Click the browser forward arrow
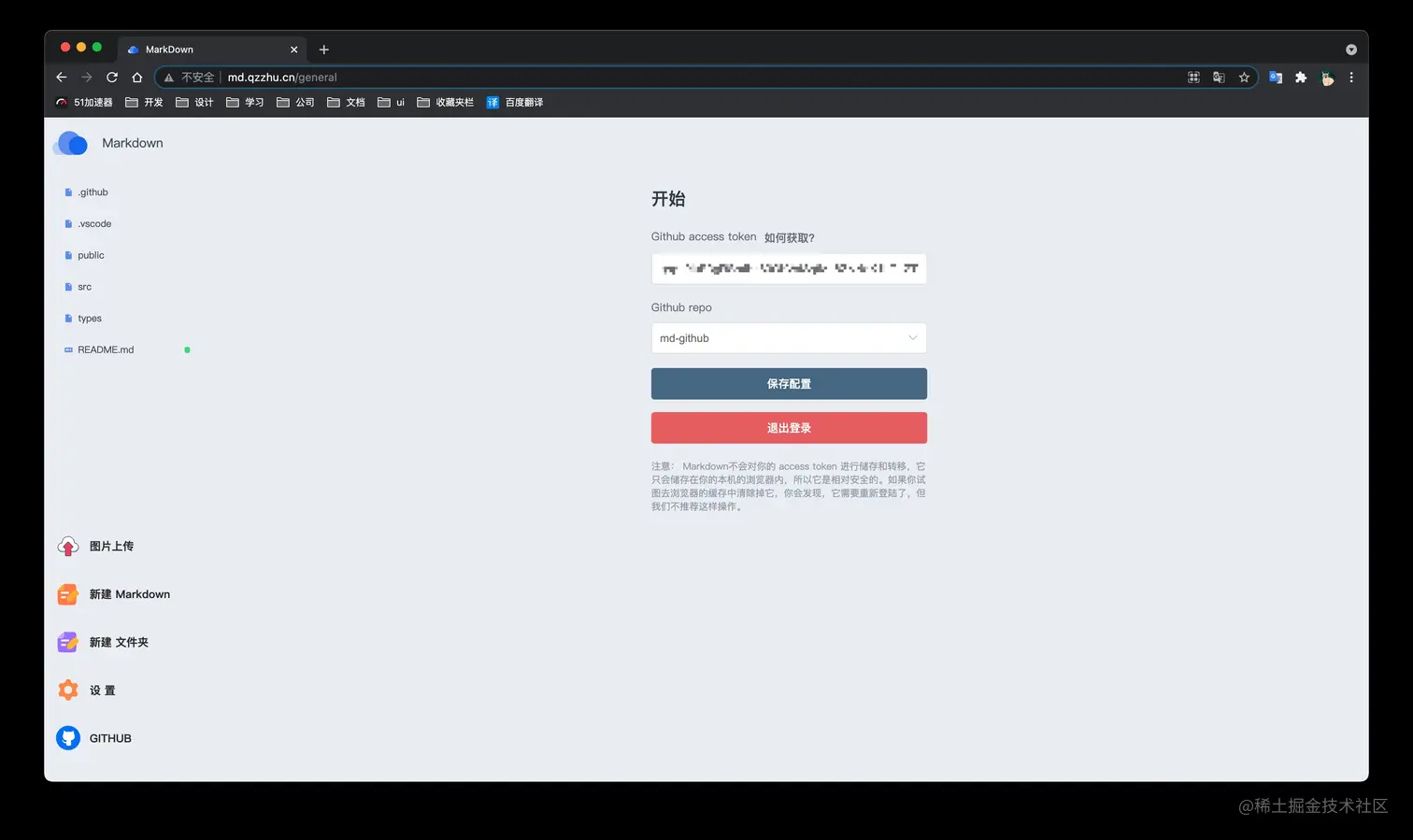This screenshot has height=840, width=1413. 87,78
